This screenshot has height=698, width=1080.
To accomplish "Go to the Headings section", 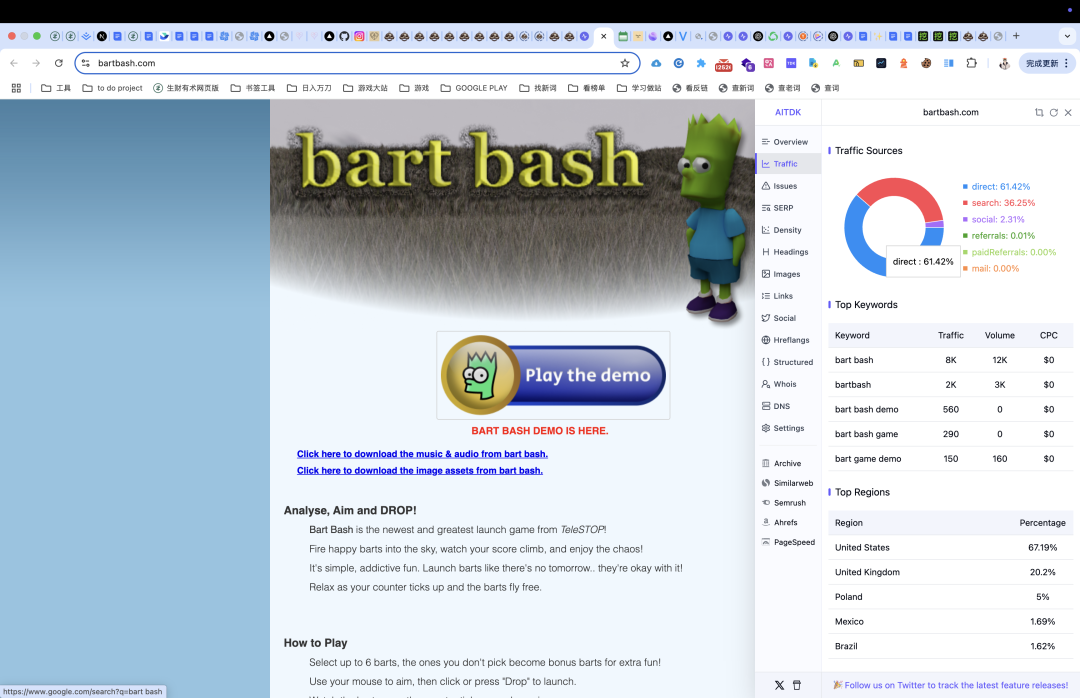I will 785,252.
